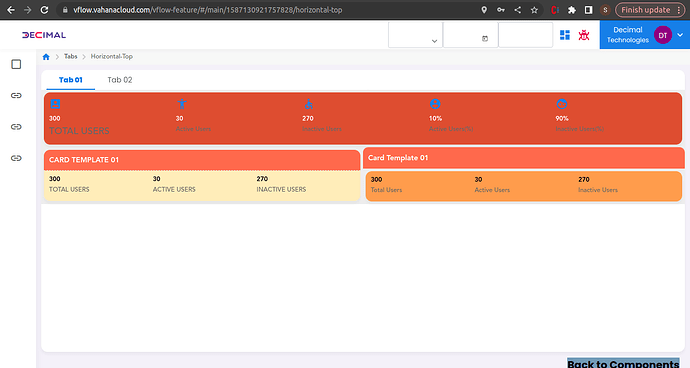Screen dimensions: 690x368
Task: Click the Total Users contact card icon
Action: [x=55, y=104]
